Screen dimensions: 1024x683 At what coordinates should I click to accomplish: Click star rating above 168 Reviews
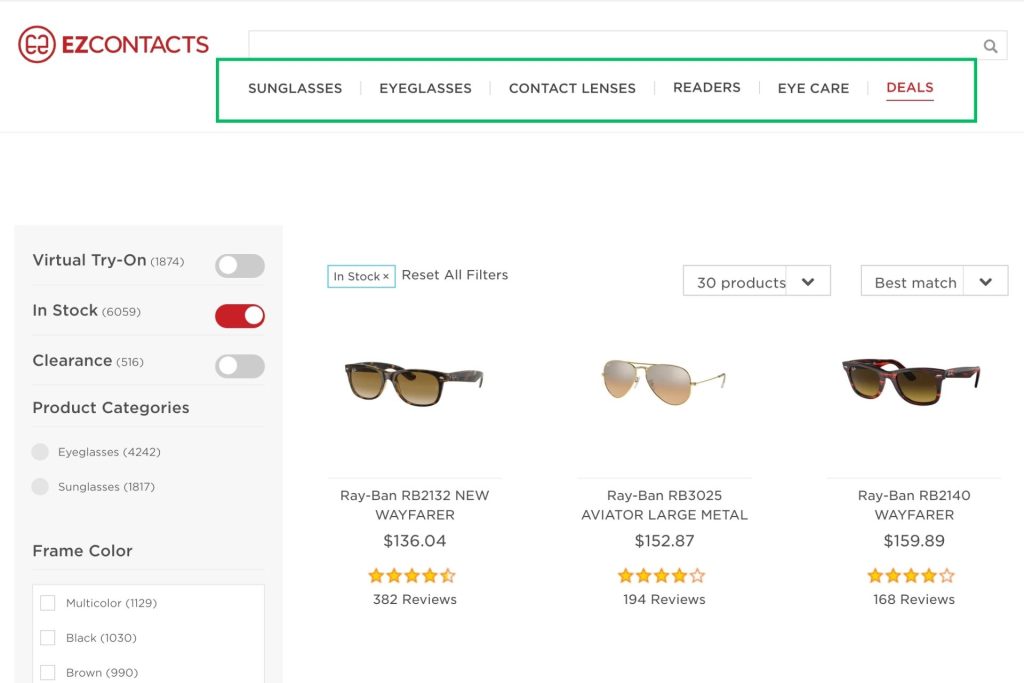[911, 575]
